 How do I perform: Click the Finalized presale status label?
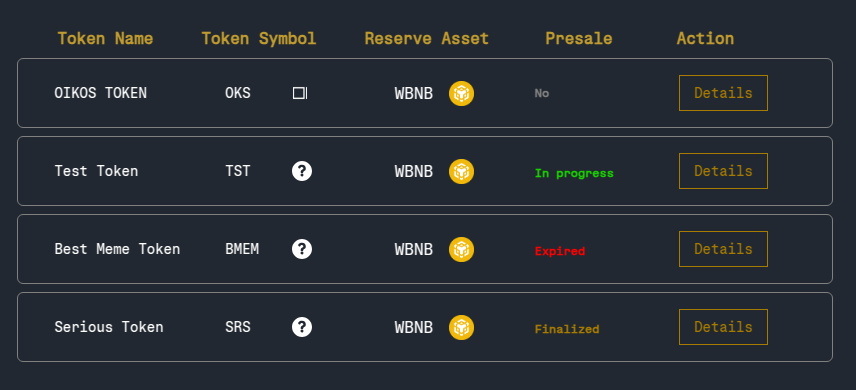coord(567,329)
